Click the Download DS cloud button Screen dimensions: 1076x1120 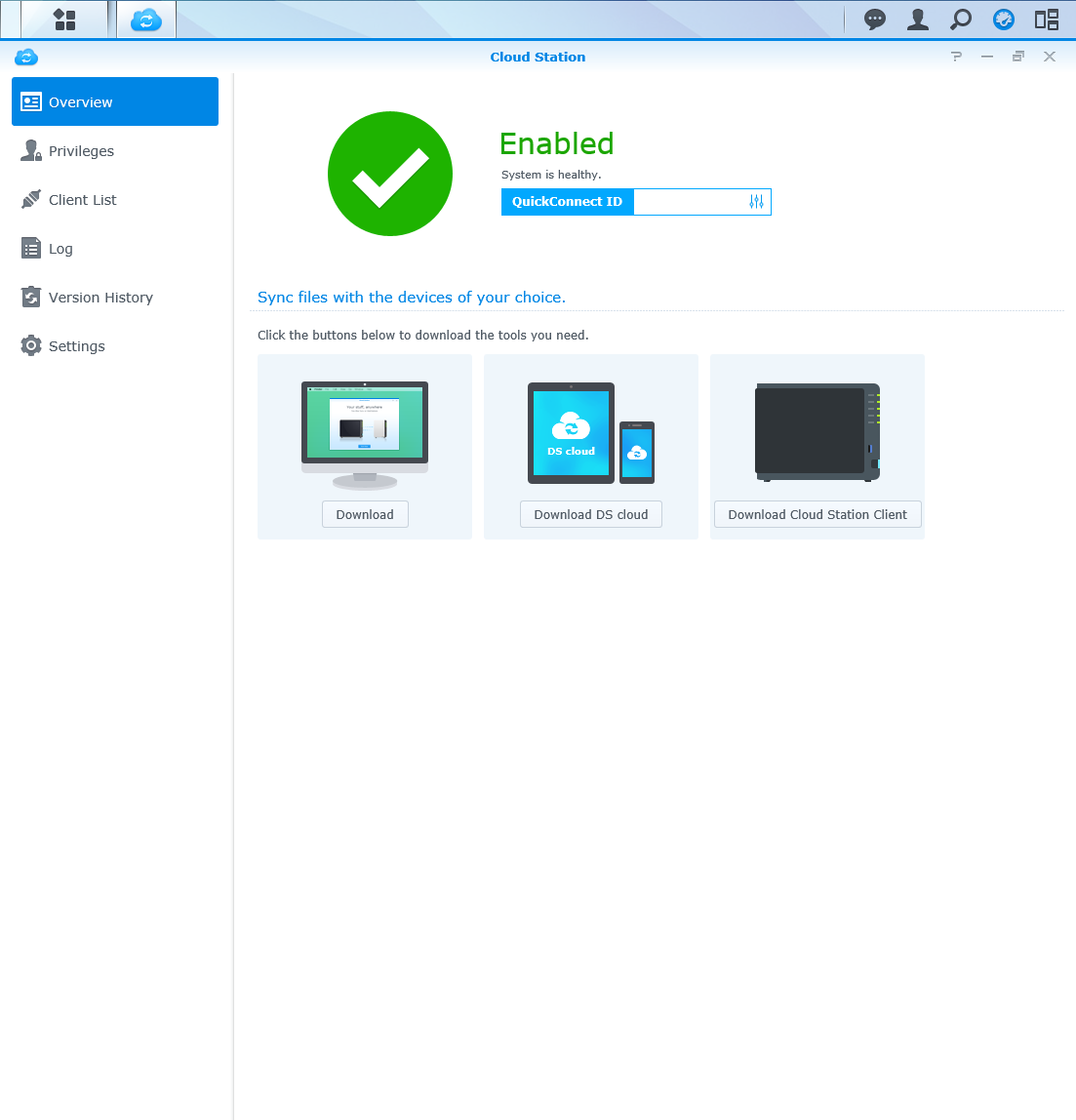(x=591, y=514)
